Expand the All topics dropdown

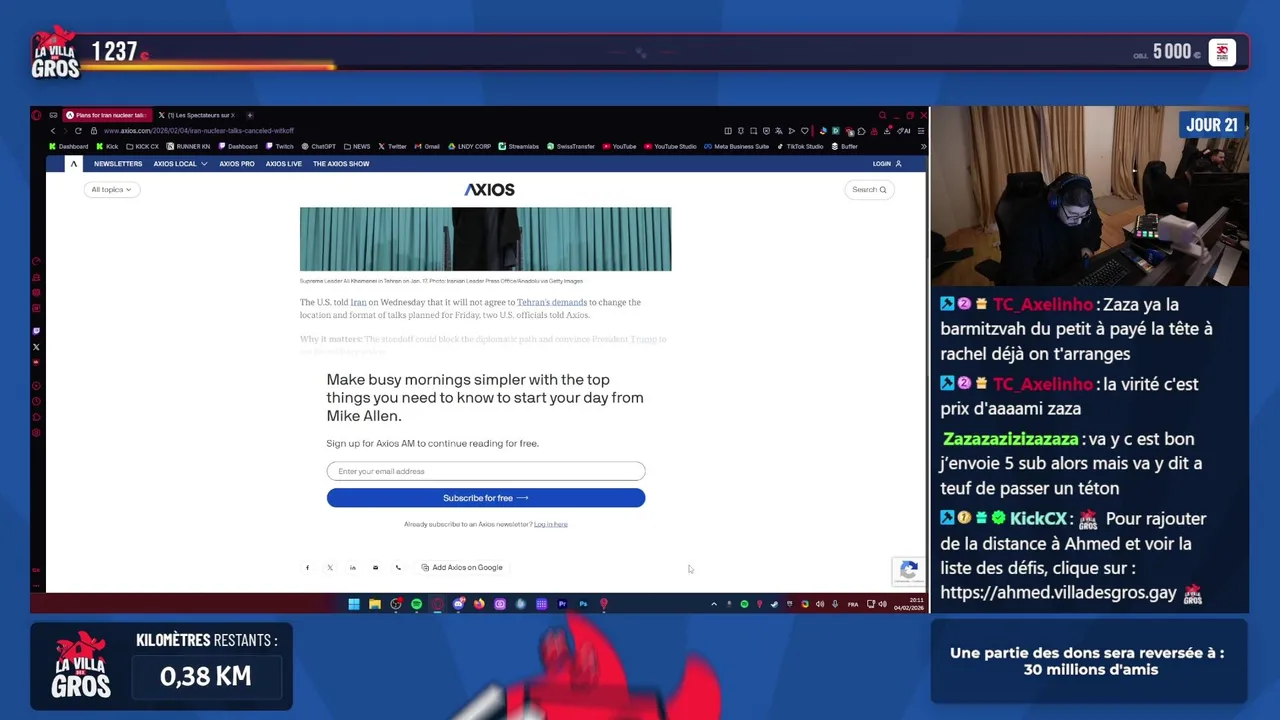click(111, 189)
